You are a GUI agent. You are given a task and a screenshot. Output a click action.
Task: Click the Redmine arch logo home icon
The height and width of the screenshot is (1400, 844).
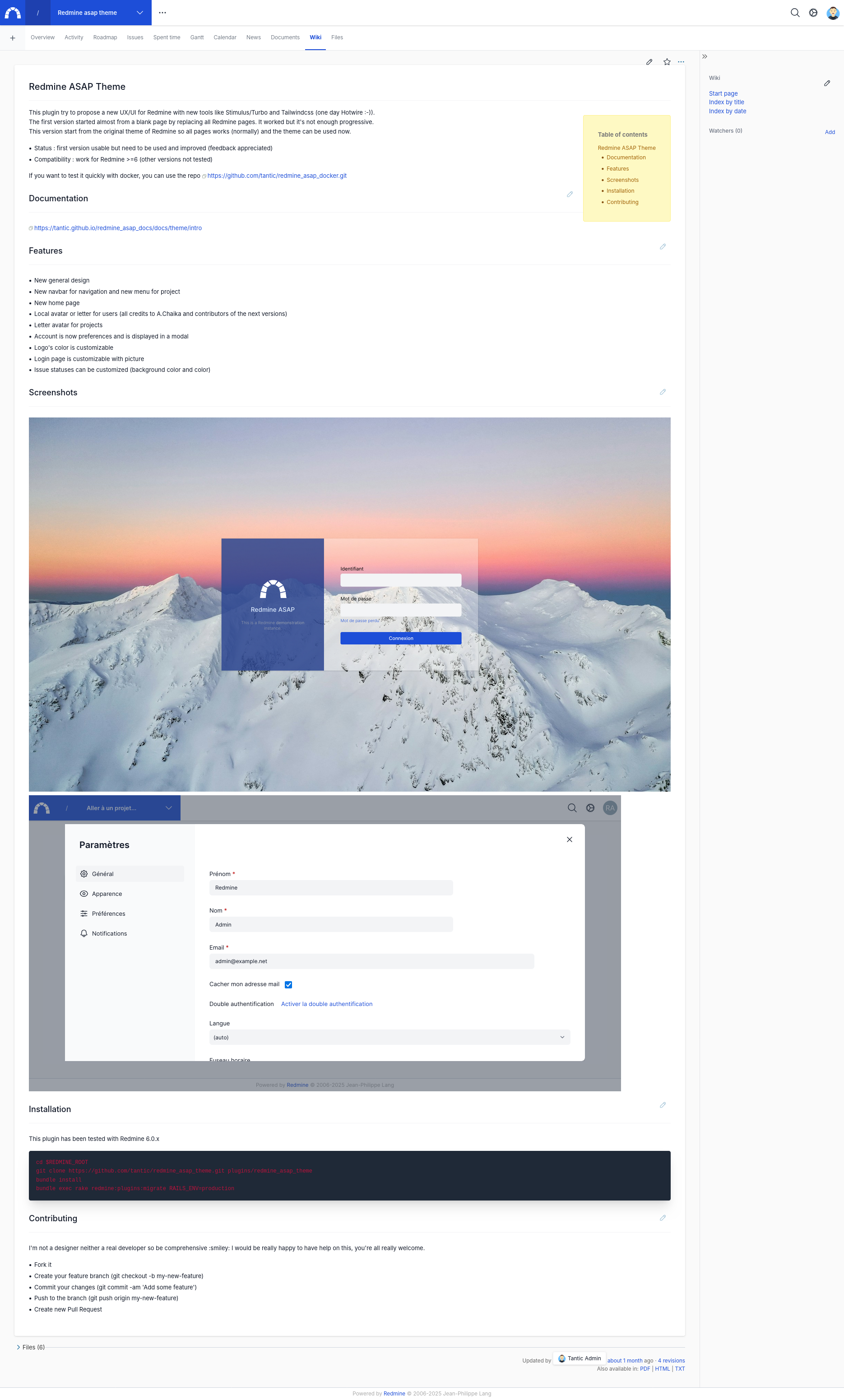pyautogui.click(x=13, y=13)
